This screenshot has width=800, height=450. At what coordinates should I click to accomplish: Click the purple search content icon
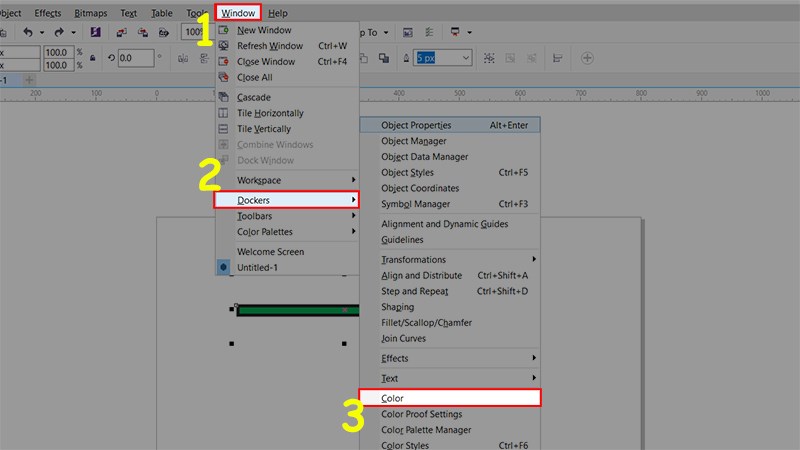coord(95,32)
